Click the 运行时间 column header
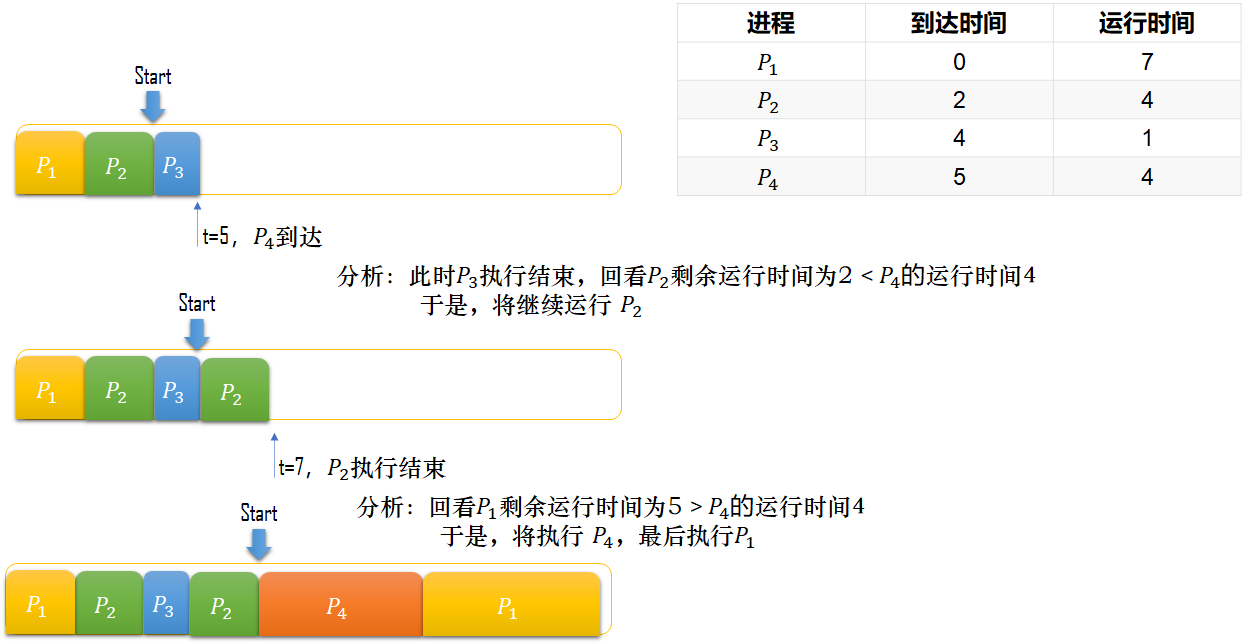The height and width of the screenshot is (644, 1242). click(1146, 23)
